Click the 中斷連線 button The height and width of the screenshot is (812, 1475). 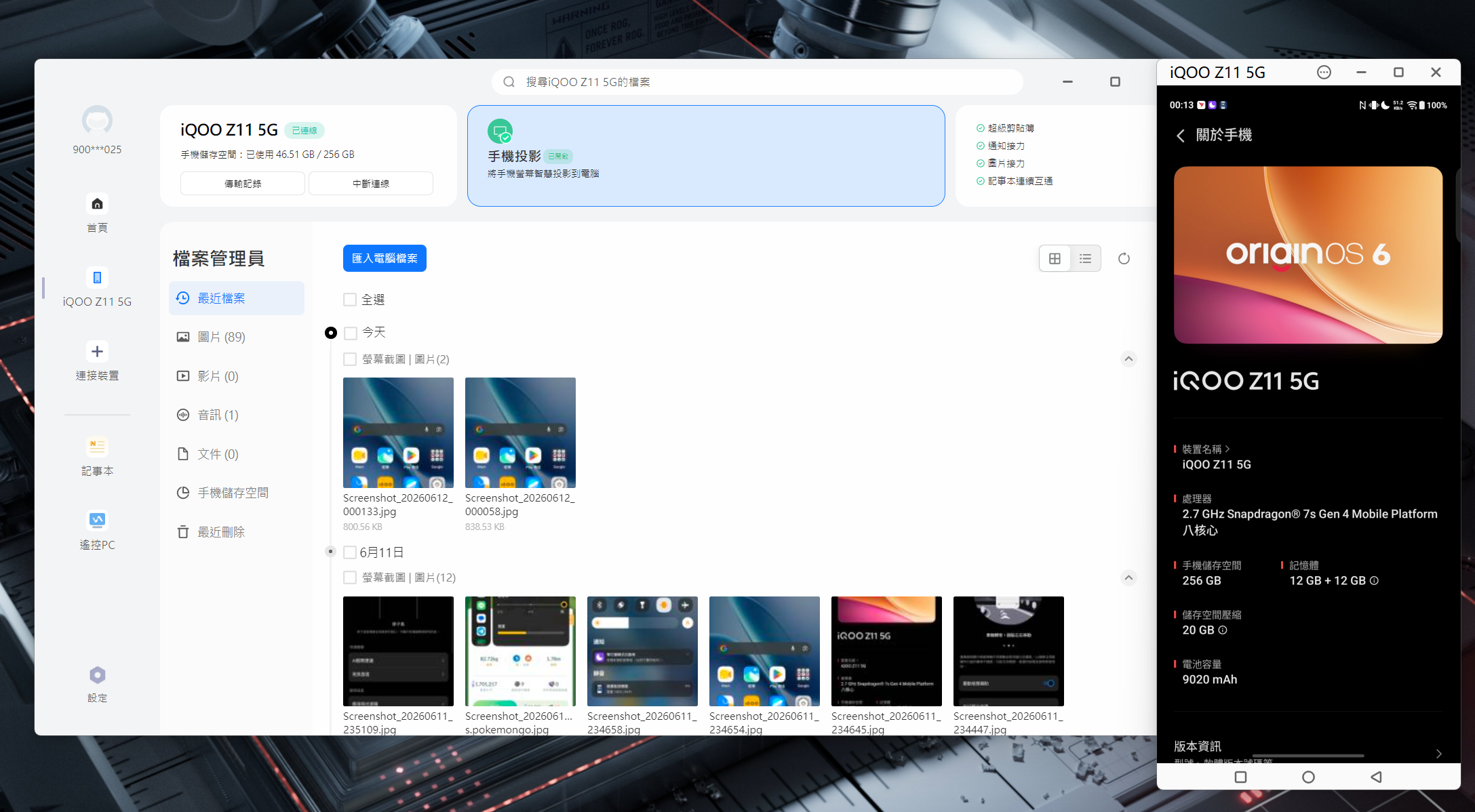(x=371, y=184)
